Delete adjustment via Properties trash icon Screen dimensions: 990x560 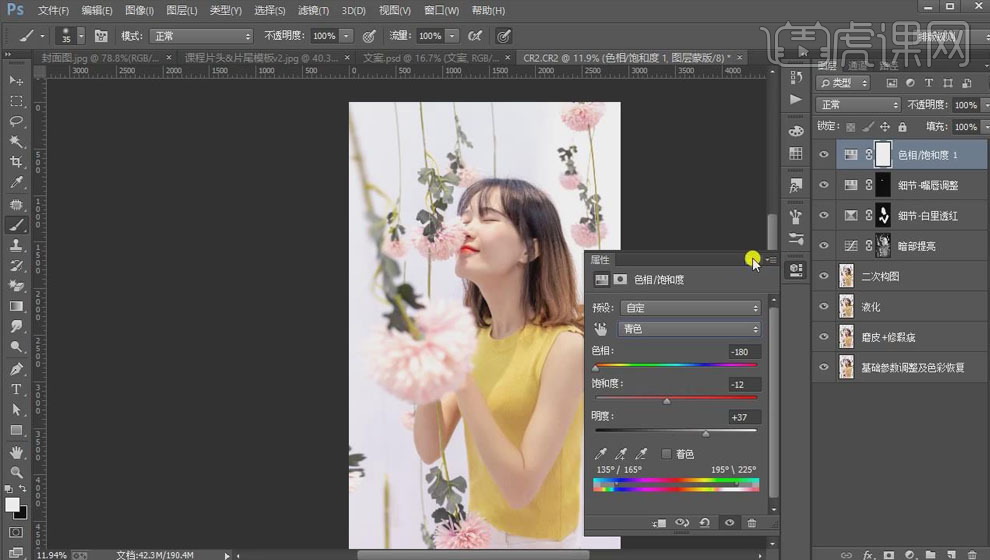click(752, 523)
